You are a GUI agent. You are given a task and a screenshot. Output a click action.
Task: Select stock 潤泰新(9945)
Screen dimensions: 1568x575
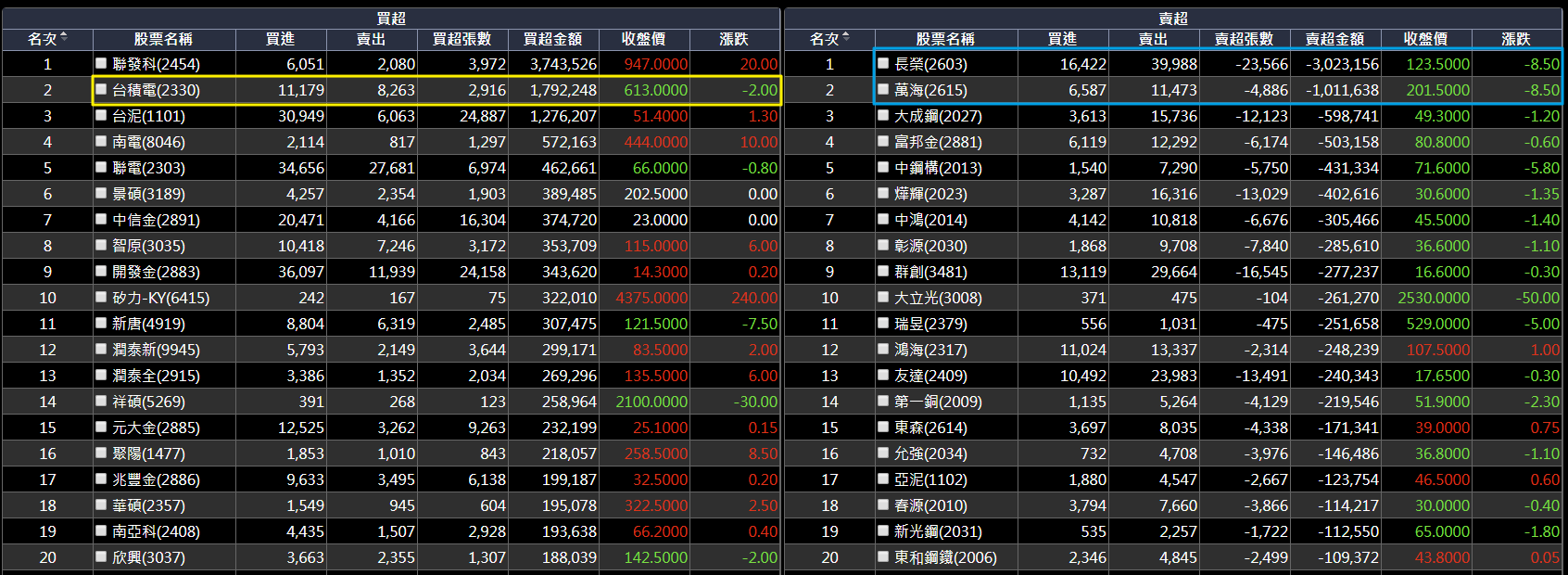(x=156, y=350)
